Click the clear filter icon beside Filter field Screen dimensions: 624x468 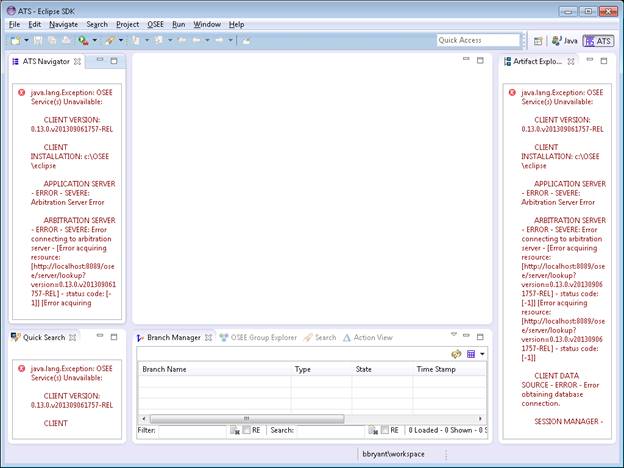point(235,431)
